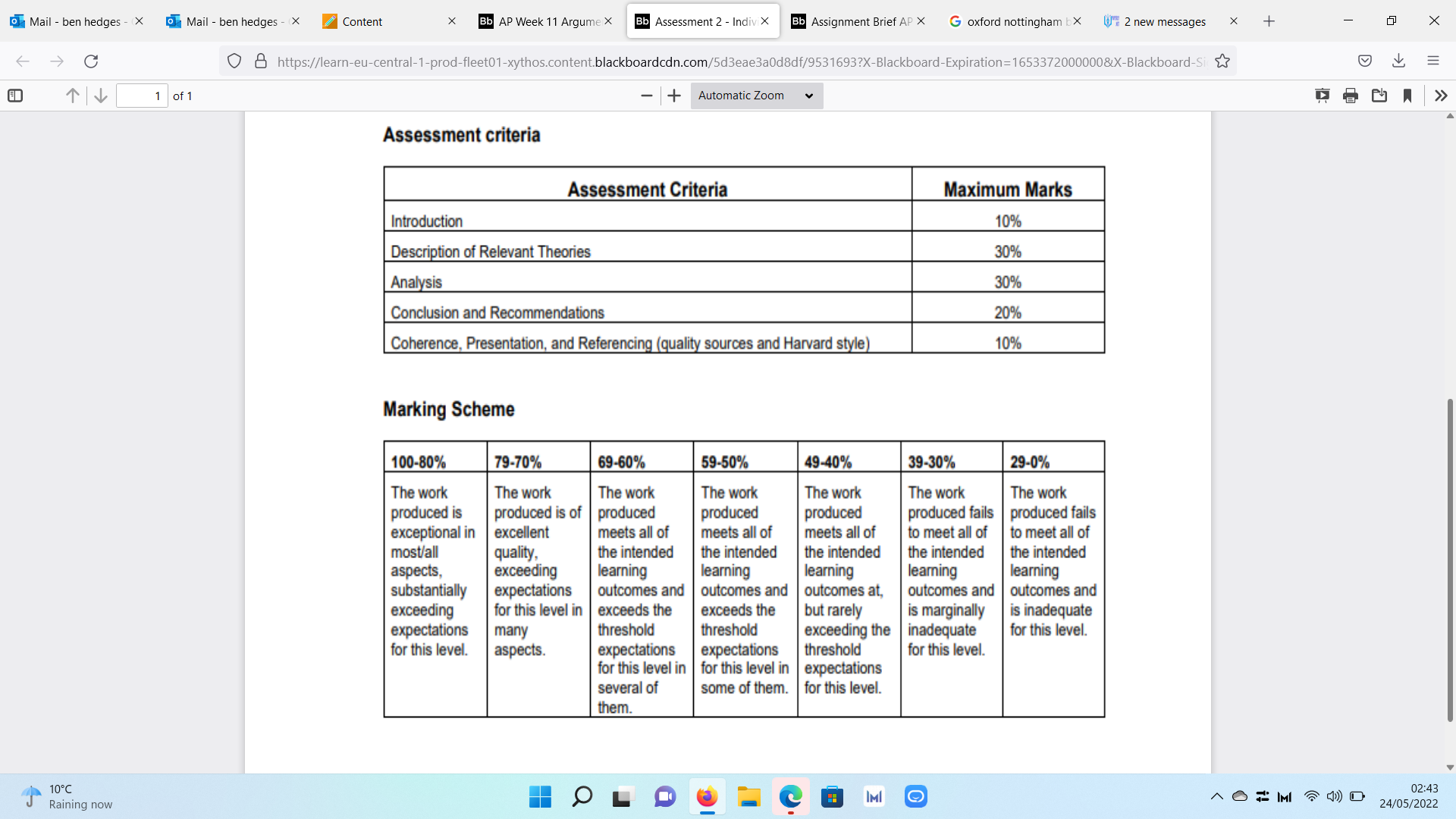The height and width of the screenshot is (819, 1456).
Task: Reload the current page
Action: 91,61
